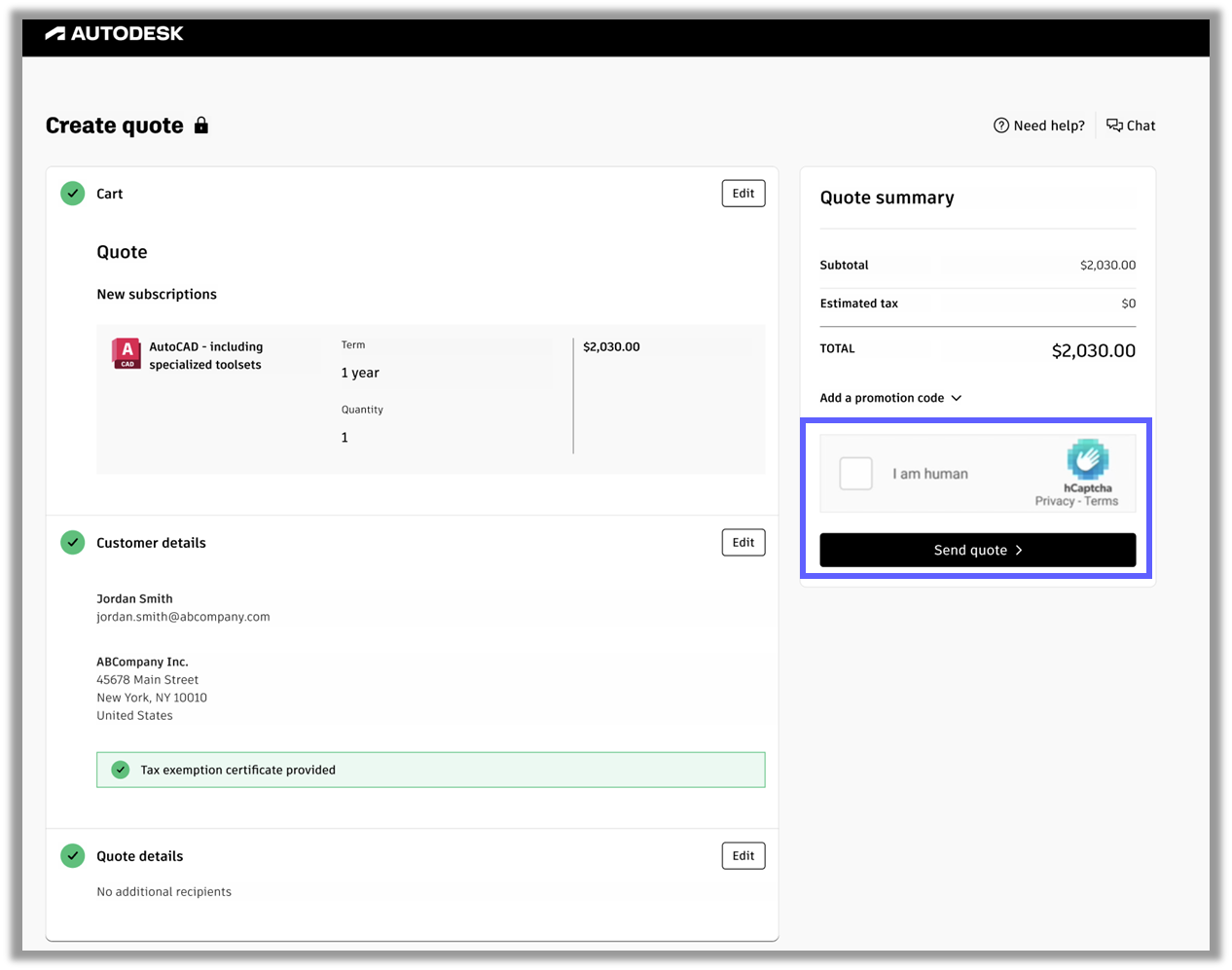Click the Create quote page title
This screenshot has height=970, width=1232.
[x=115, y=126]
